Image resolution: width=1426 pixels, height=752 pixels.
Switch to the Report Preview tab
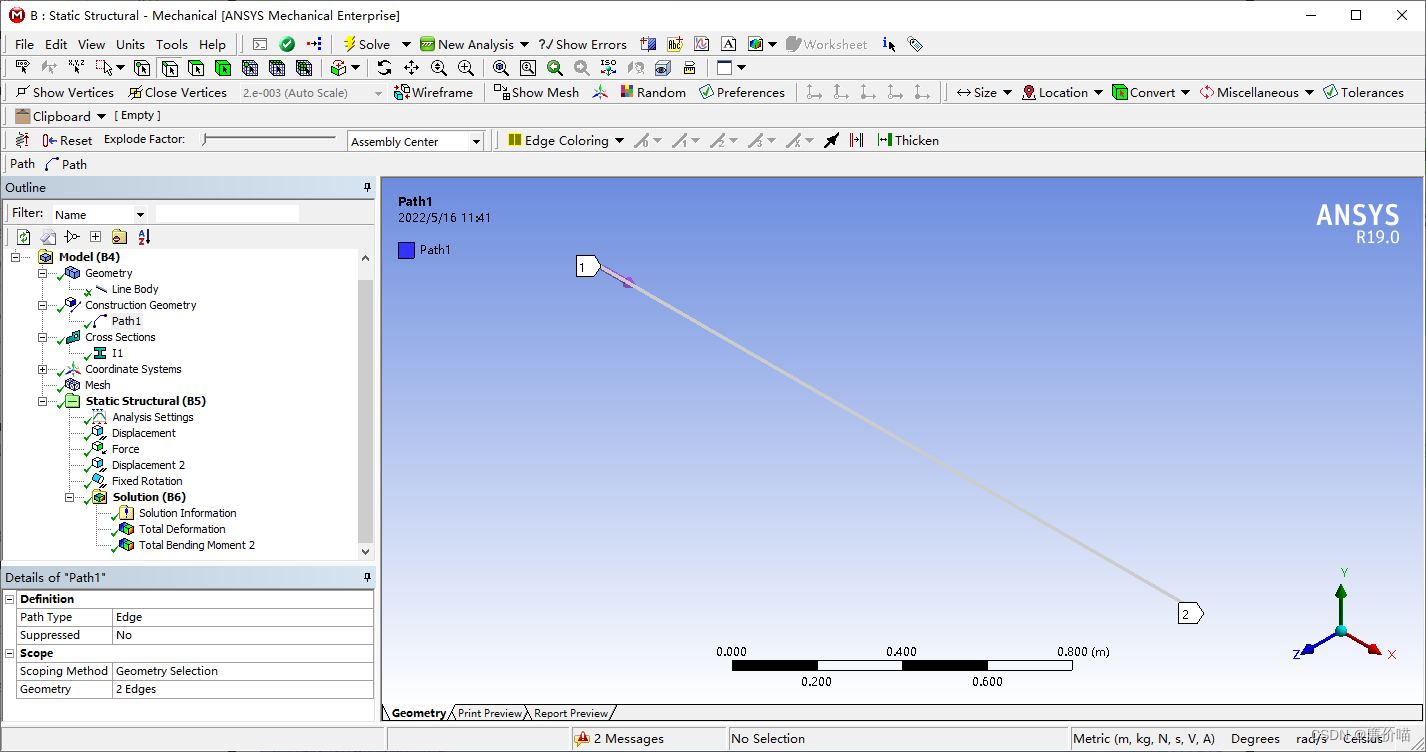point(570,713)
